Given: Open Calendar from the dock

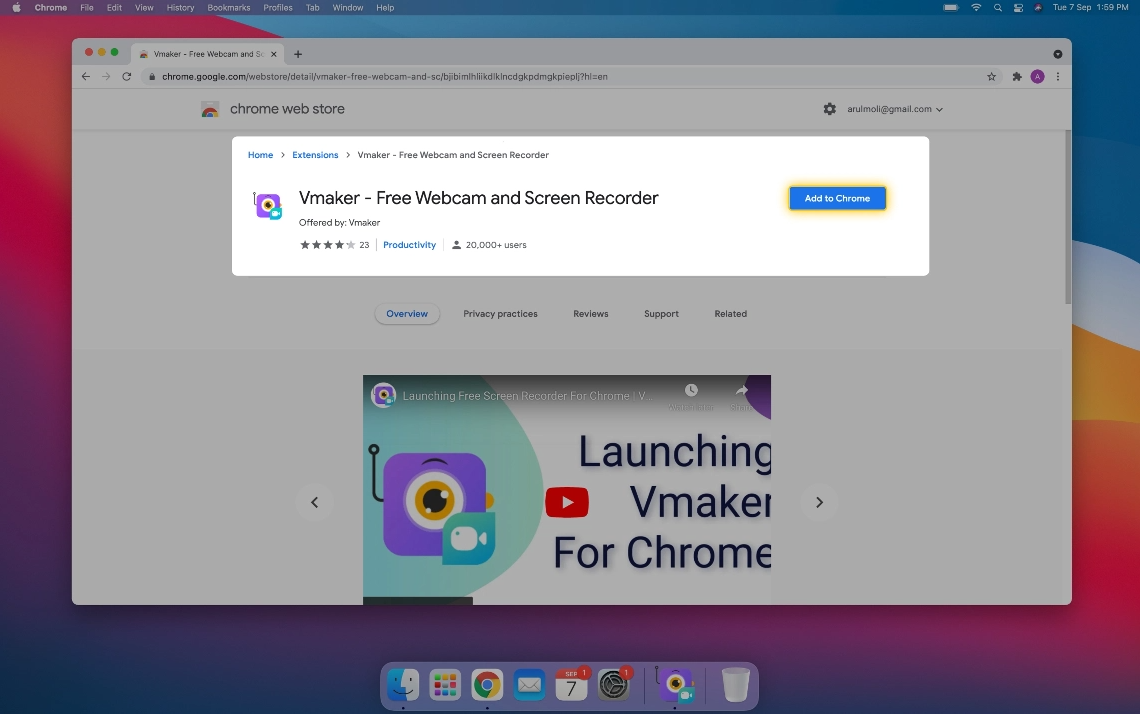Looking at the screenshot, I should tap(571, 684).
